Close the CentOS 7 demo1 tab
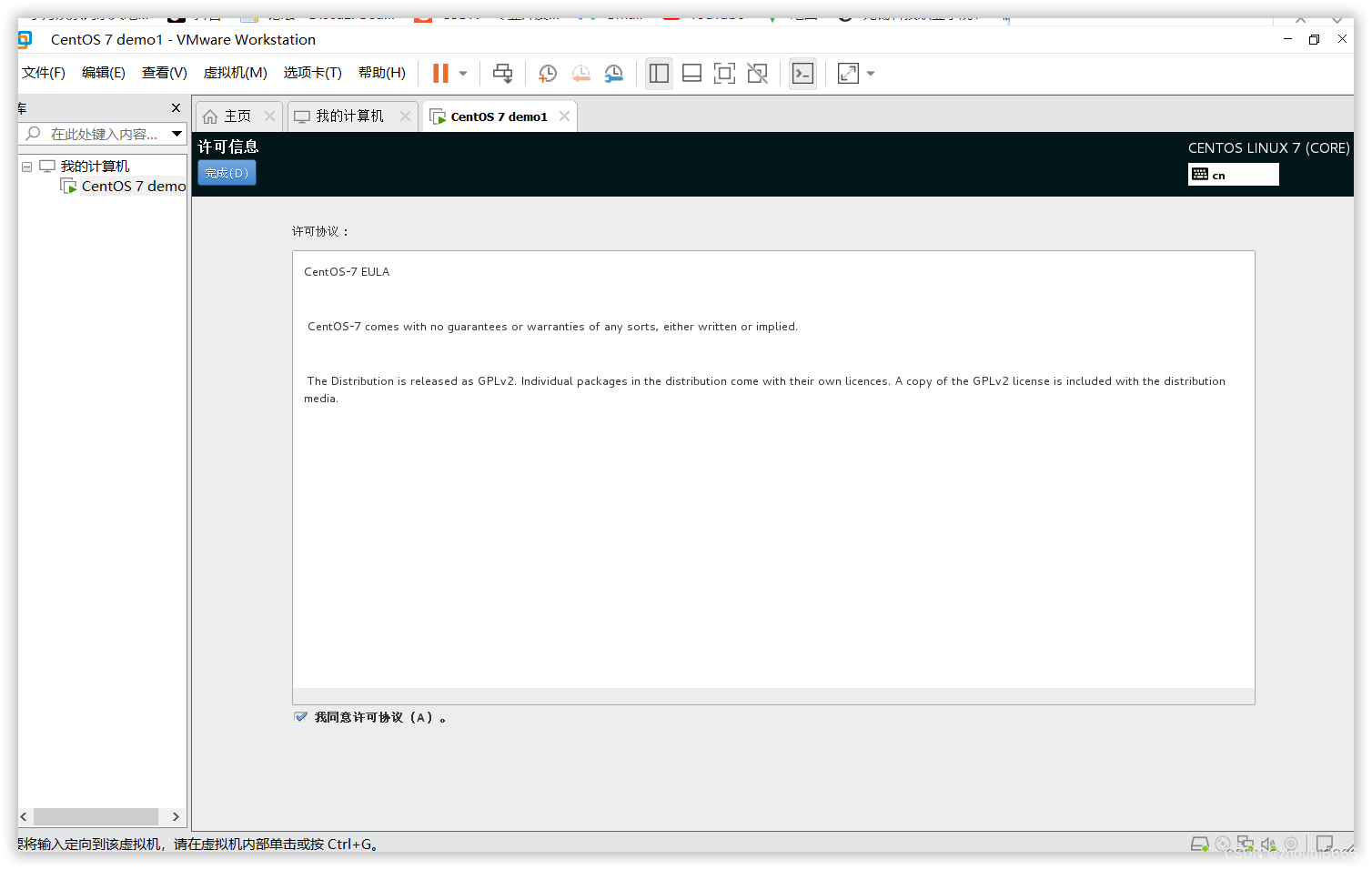Viewport: 1372px width, 870px height. pyautogui.click(x=564, y=116)
